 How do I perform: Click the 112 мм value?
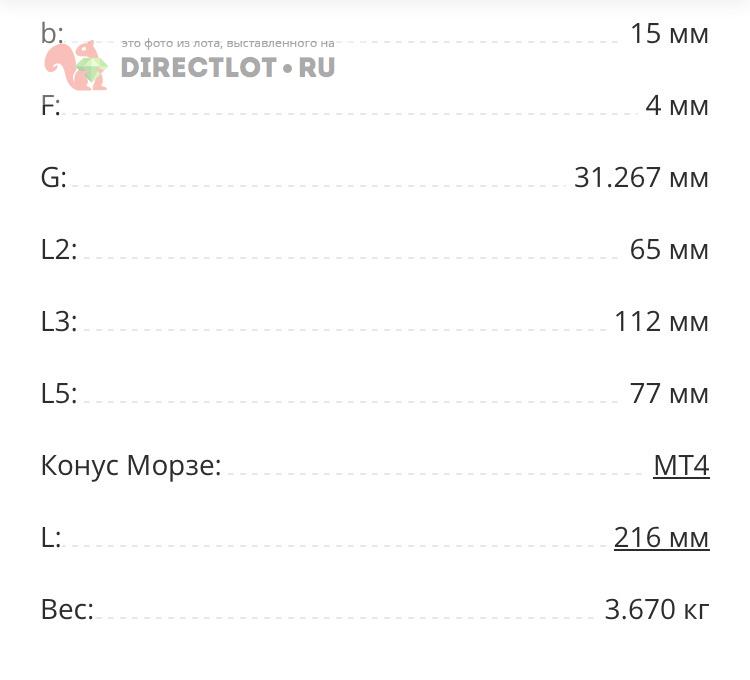click(661, 321)
